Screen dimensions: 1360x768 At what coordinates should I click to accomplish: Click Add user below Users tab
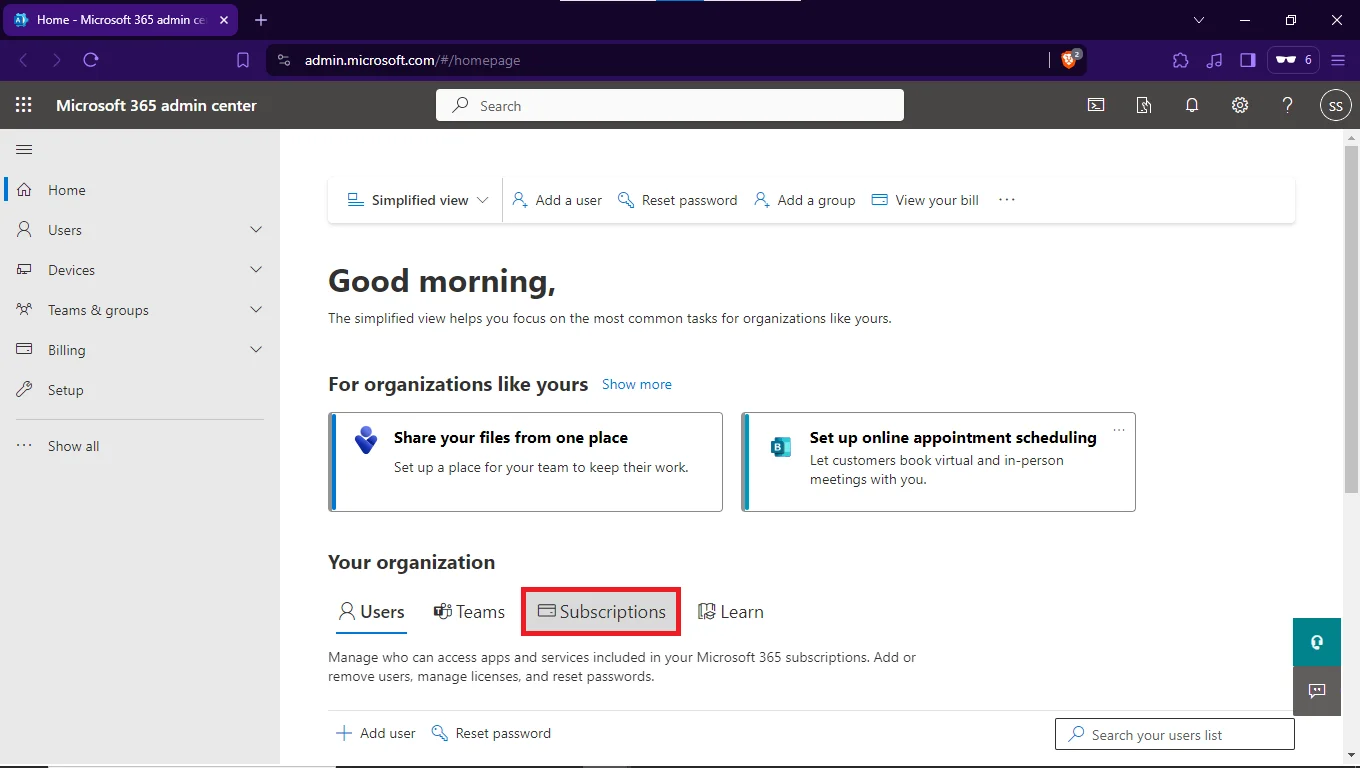tap(375, 733)
